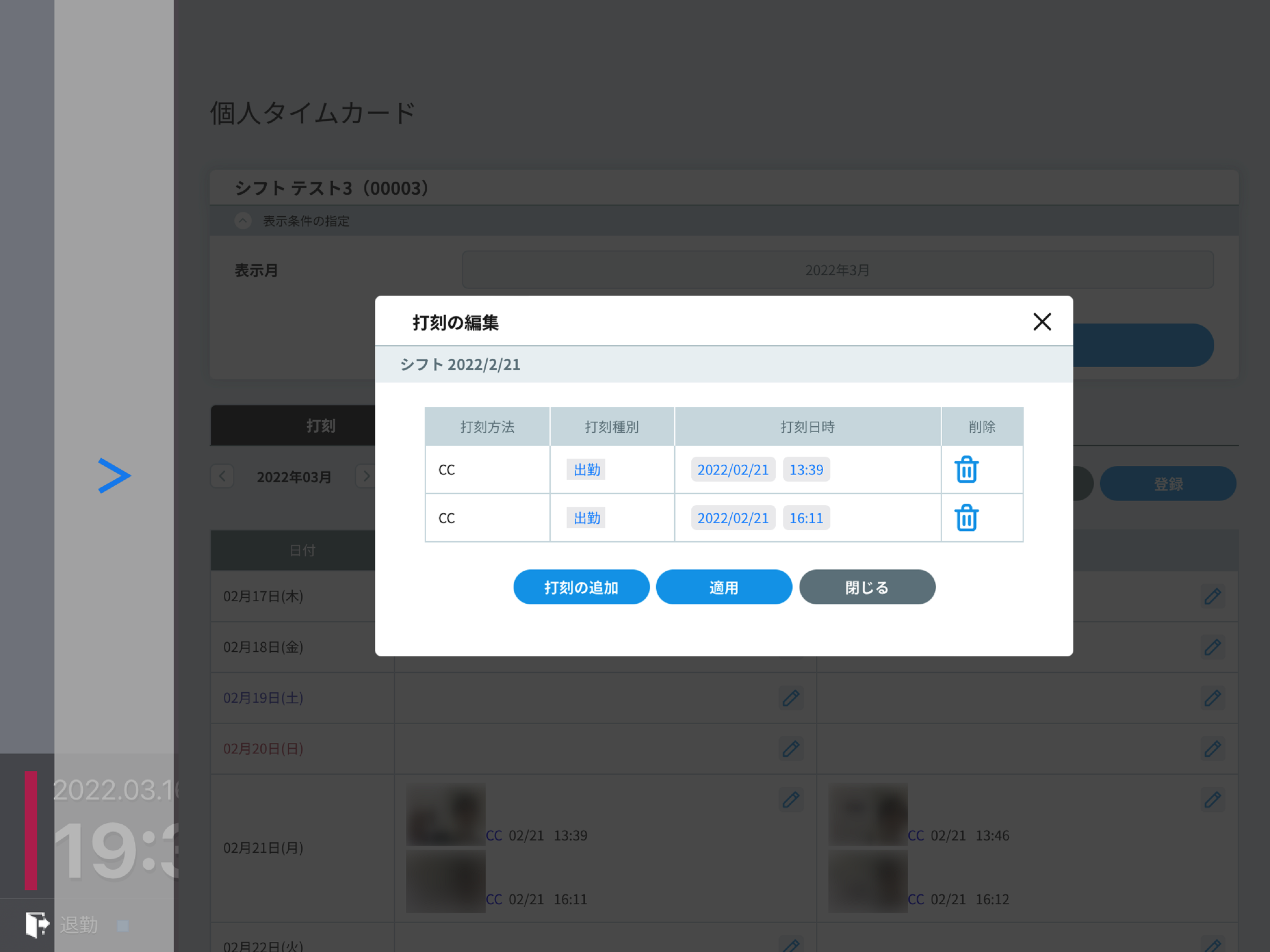Open photo thumbnail beside CC 02/21 13:46

coord(867,814)
